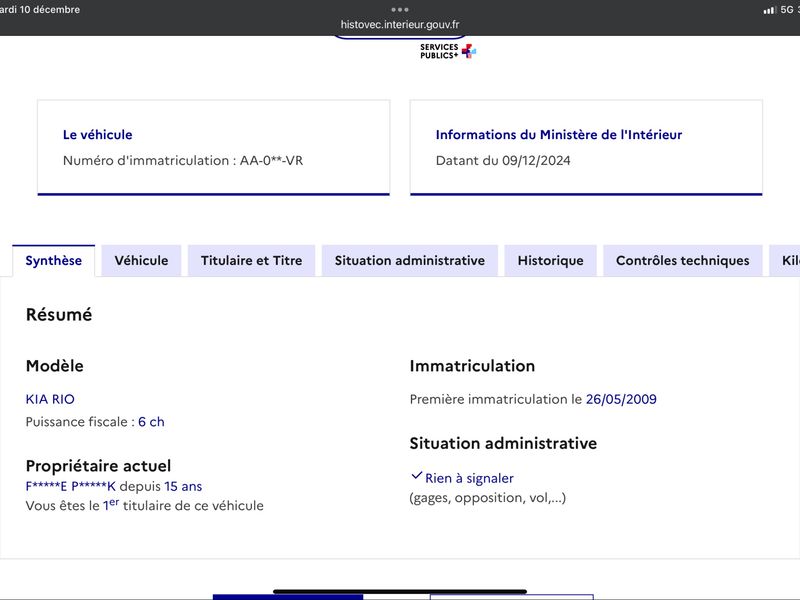Click the registration number AA-0**-VR line
The width and height of the screenshot is (800, 600).
coord(183,161)
